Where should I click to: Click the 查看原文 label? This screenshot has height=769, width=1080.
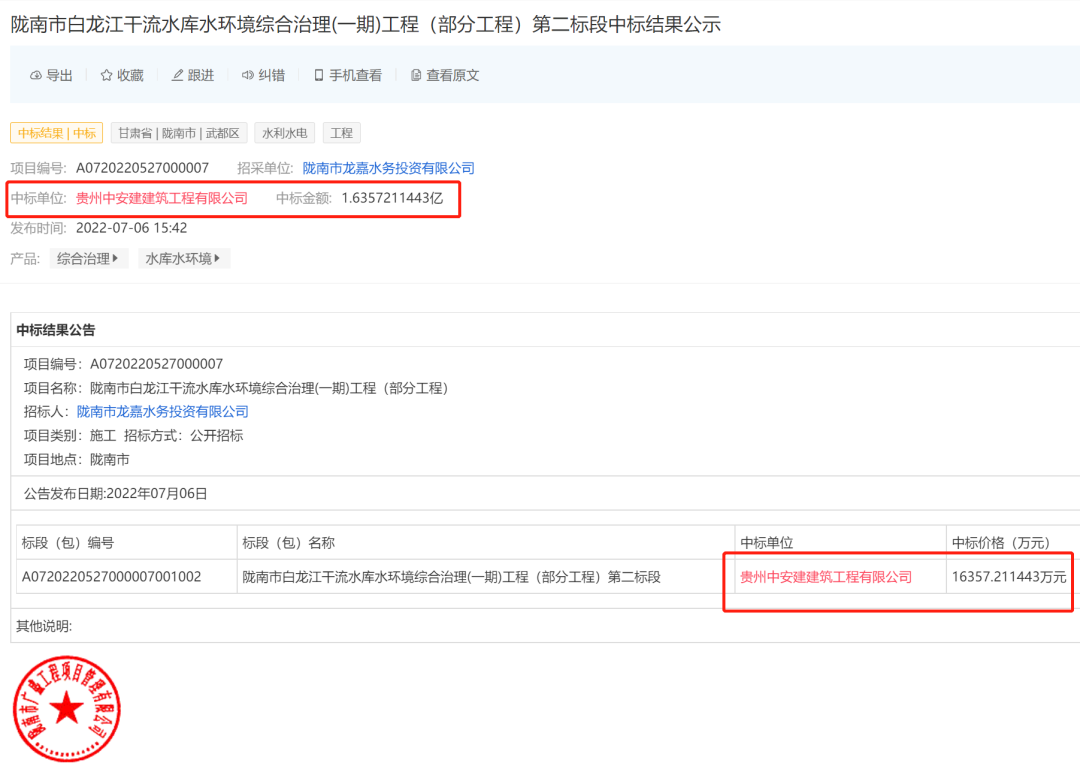(453, 75)
